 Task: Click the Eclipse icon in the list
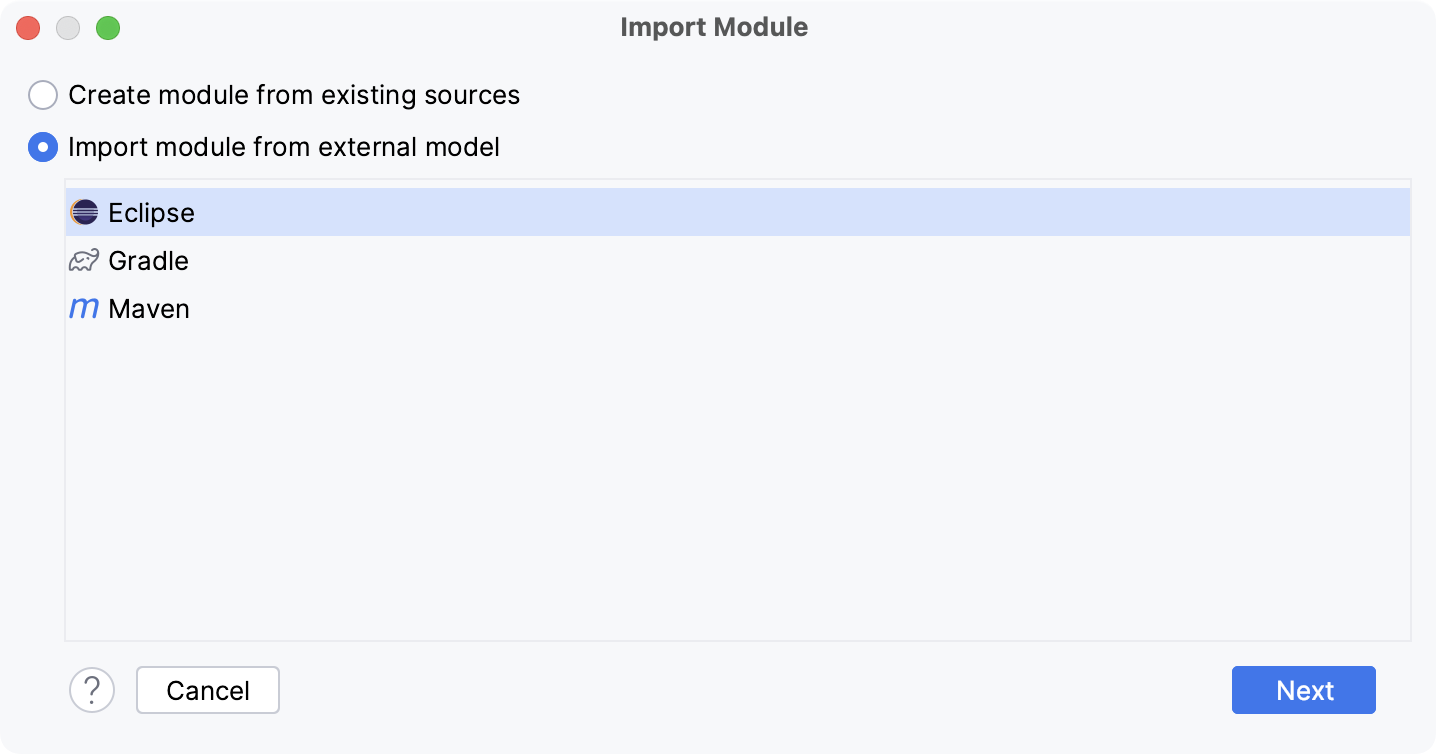coord(84,212)
